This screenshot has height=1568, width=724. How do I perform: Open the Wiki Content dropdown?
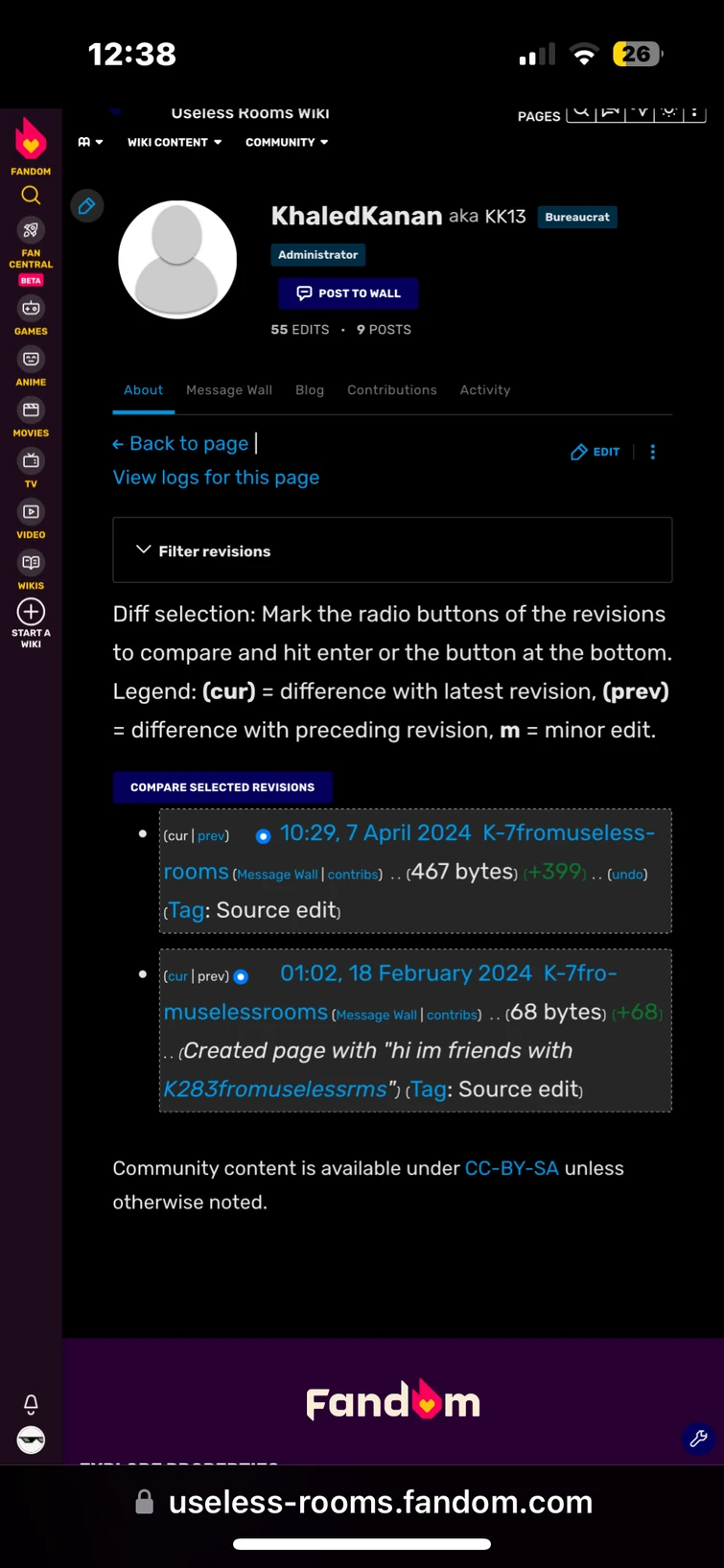(x=174, y=142)
